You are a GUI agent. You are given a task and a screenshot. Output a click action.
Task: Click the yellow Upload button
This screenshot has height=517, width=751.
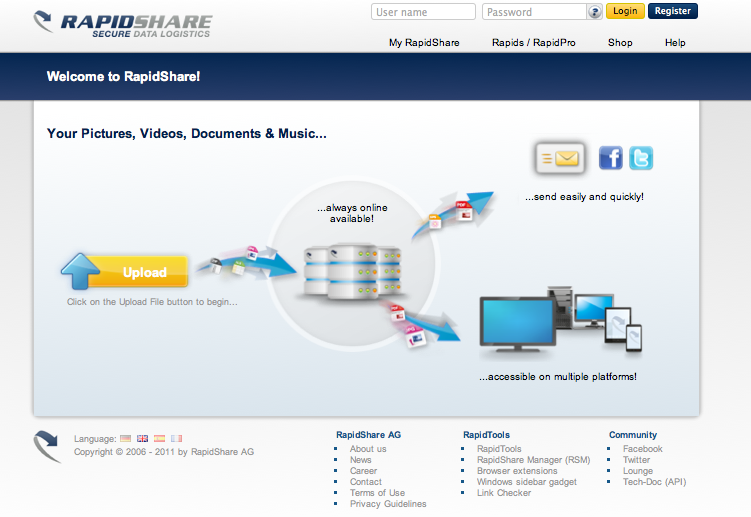pyautogui.click(x=125, y=272)
